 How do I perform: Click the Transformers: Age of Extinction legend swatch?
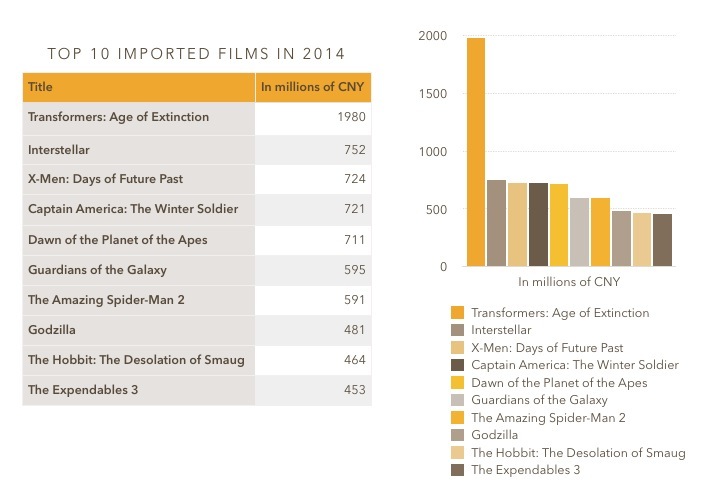tap(458, 313)
